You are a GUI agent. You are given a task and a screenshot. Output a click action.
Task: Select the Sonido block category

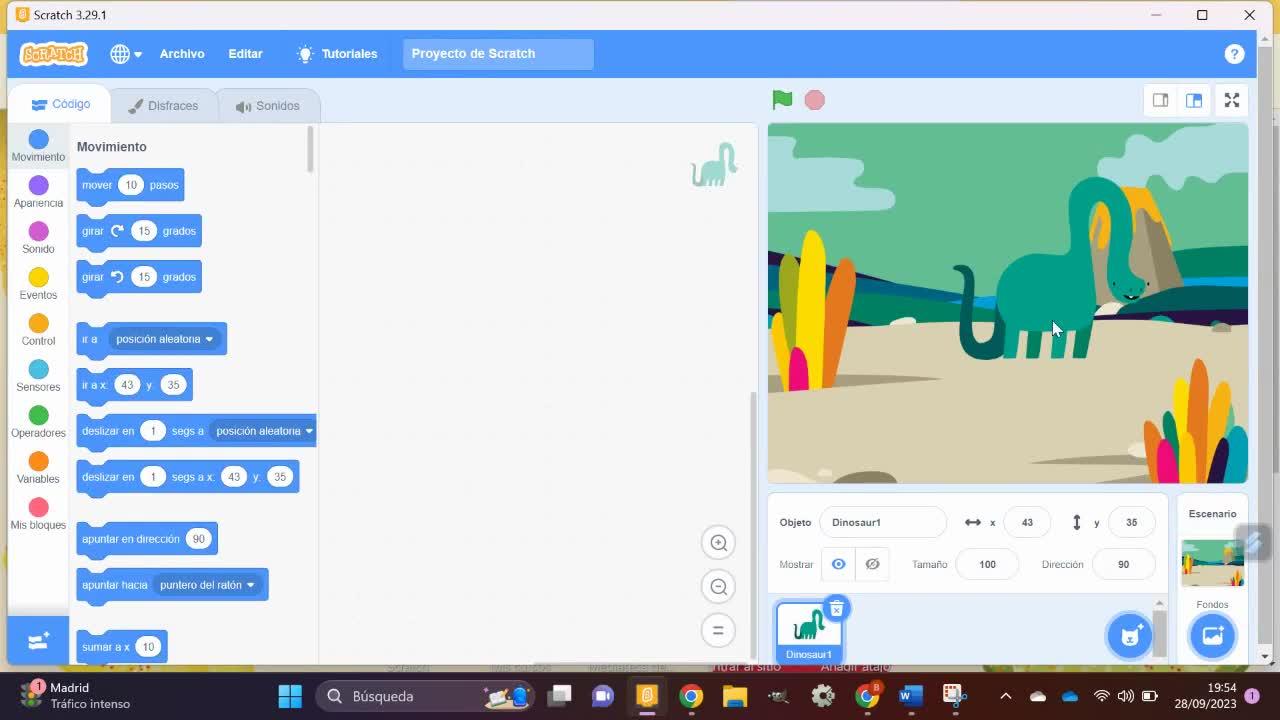pyautogui.click(x=38, y=237)
